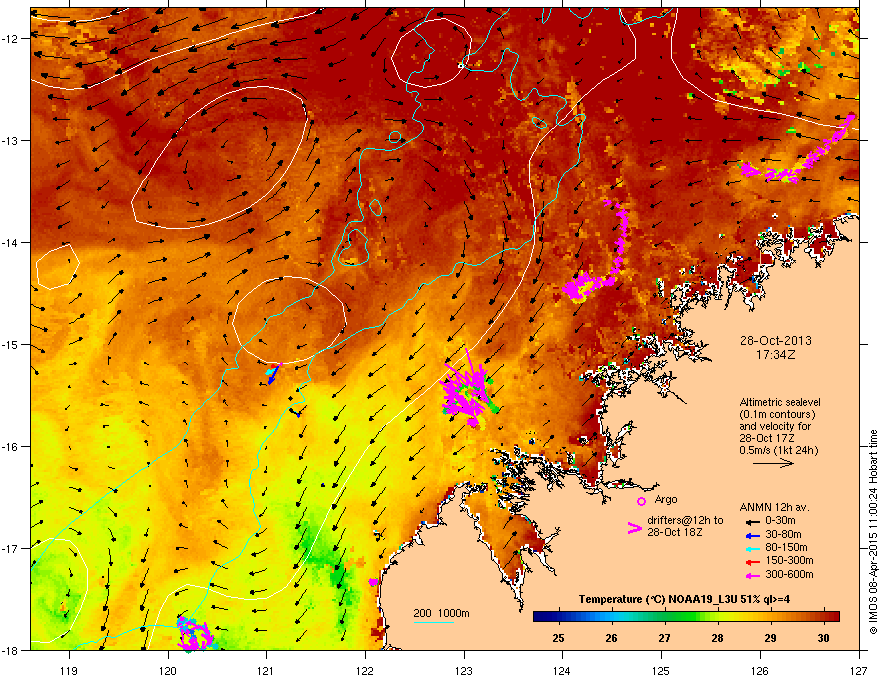Click the latitude axis label '-15'
Screen dimensions: 880x680
coord(12,344)
